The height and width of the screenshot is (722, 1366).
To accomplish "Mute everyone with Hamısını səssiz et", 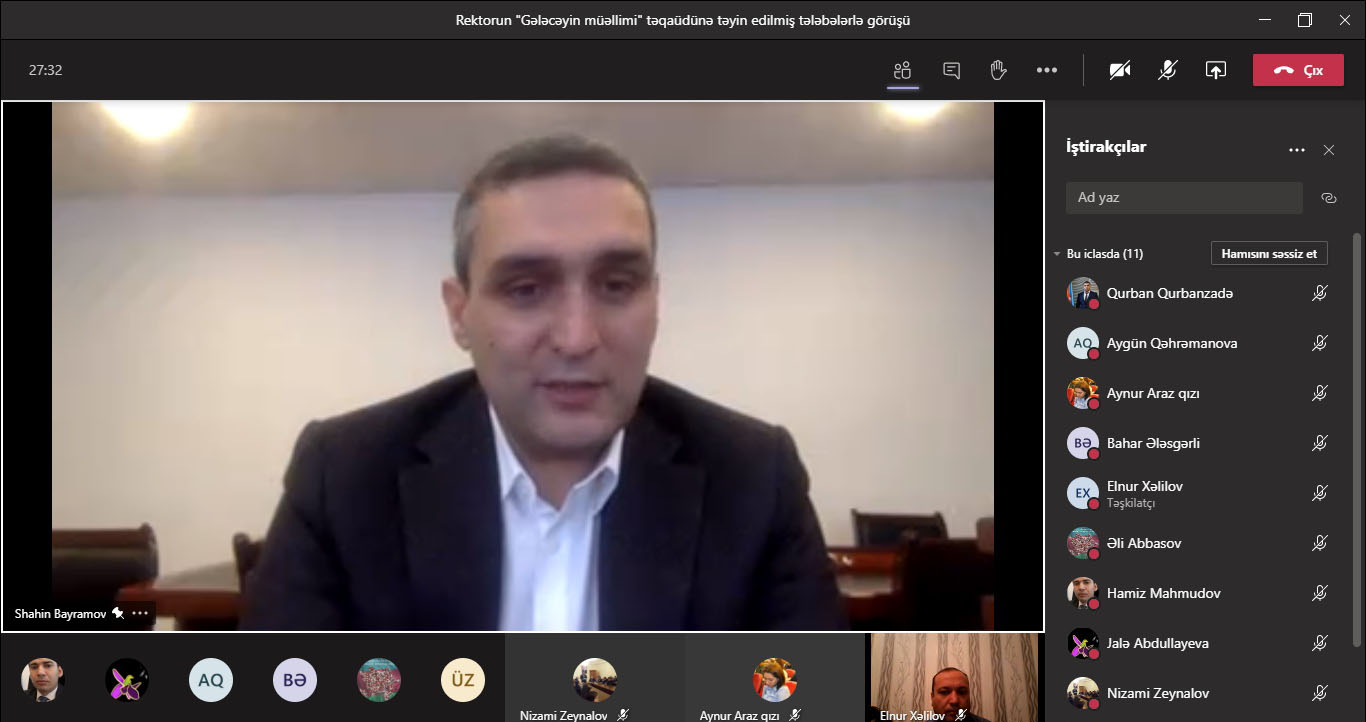I will pos(1269,254).
